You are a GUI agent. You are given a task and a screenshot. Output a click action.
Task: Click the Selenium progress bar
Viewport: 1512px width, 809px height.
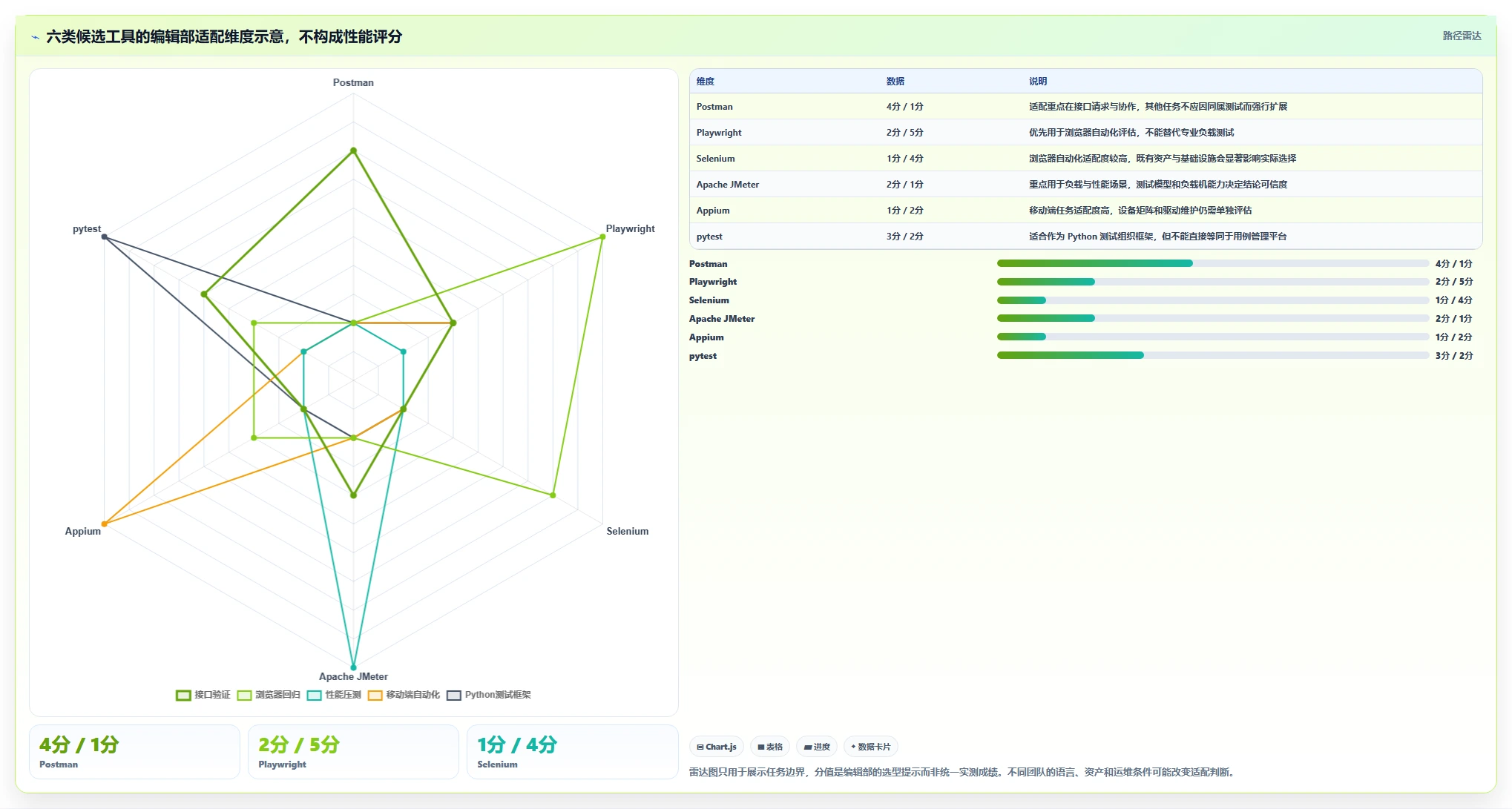pyautogui.click(x=1213, y=300)
